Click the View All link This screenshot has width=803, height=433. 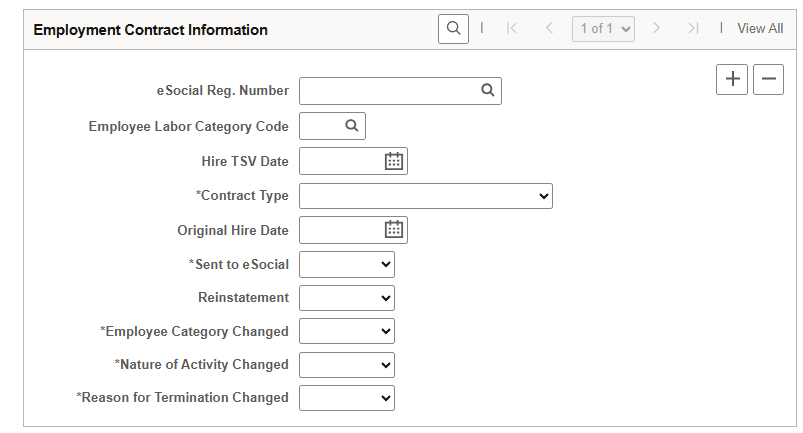click(x=760, y=29)
